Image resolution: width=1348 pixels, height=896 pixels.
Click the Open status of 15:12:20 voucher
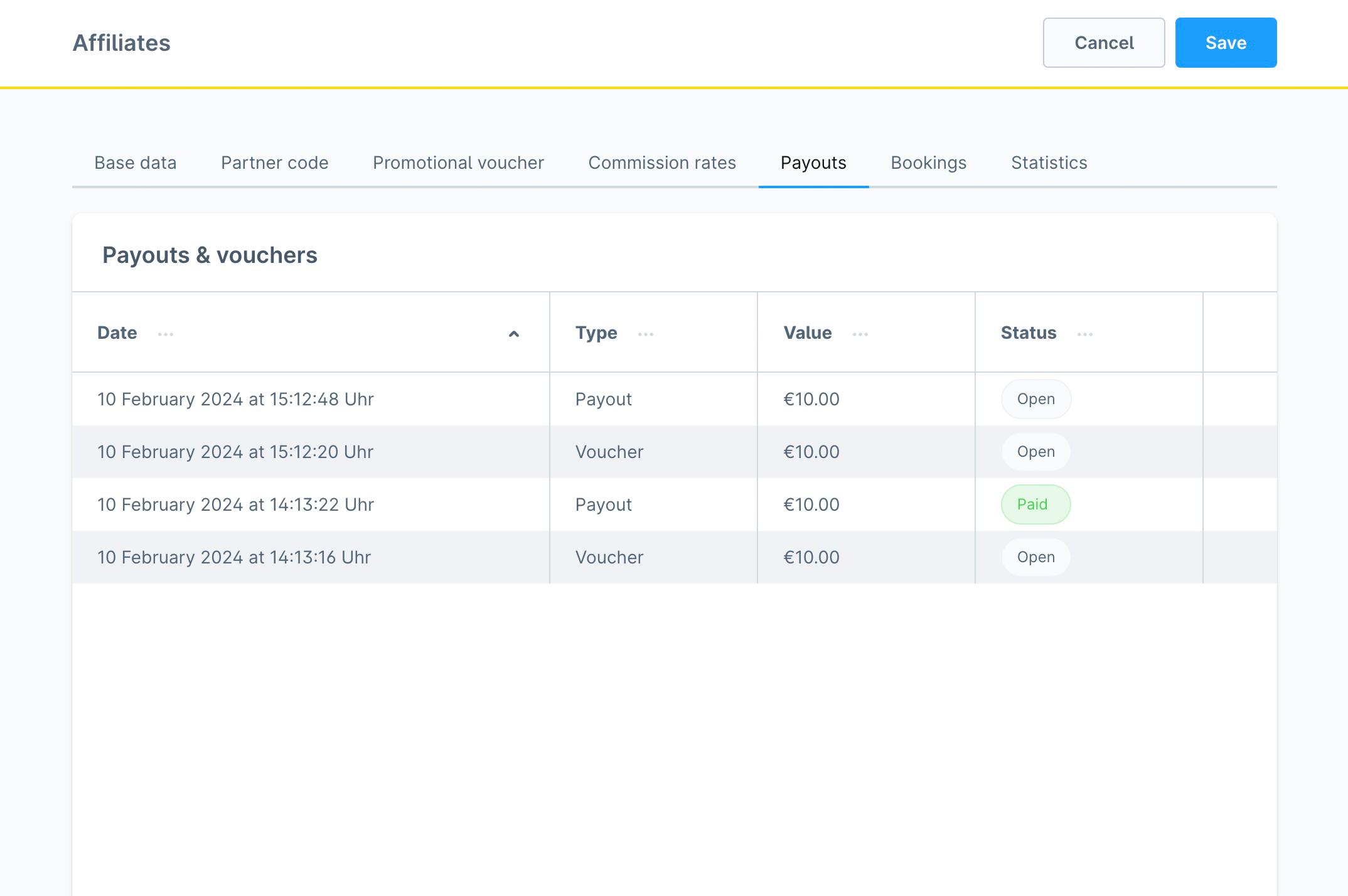pyautogui.click(x=1036, y=452)
